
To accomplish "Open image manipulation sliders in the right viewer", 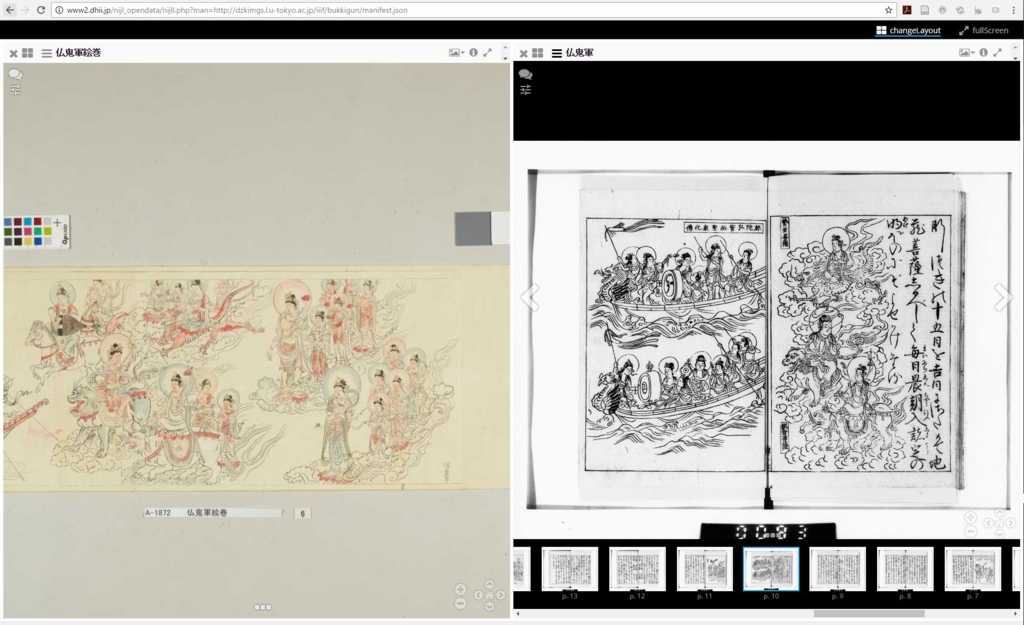I will 525,89.
